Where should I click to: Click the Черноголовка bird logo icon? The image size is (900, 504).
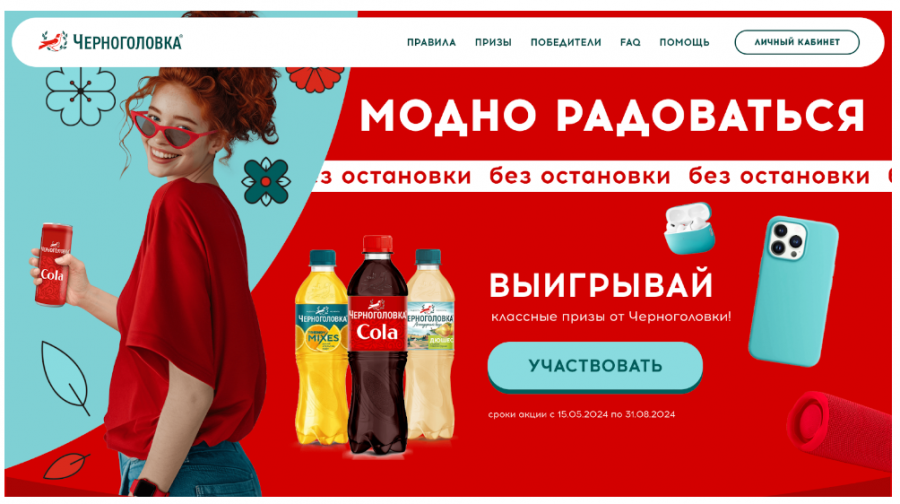coord(53,42)
